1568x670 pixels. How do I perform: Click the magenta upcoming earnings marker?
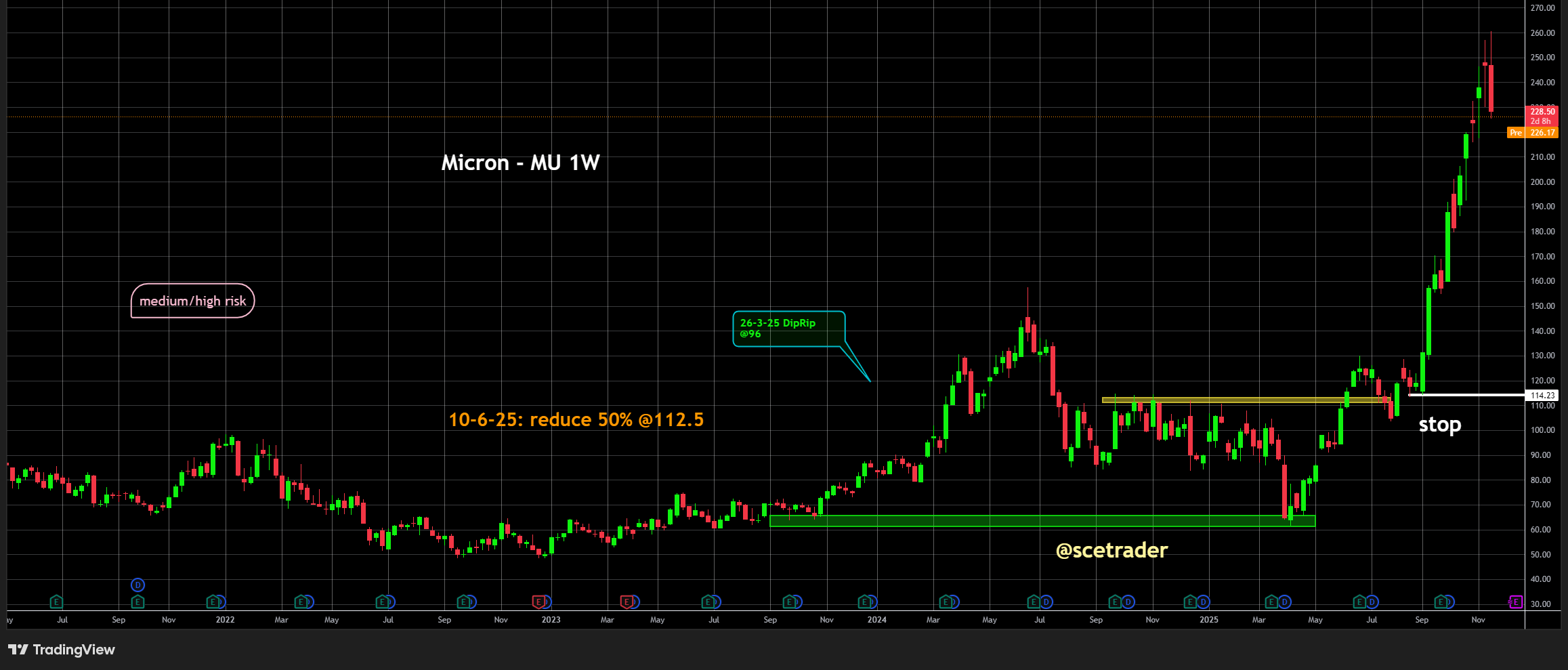(x=1516, y=602)
